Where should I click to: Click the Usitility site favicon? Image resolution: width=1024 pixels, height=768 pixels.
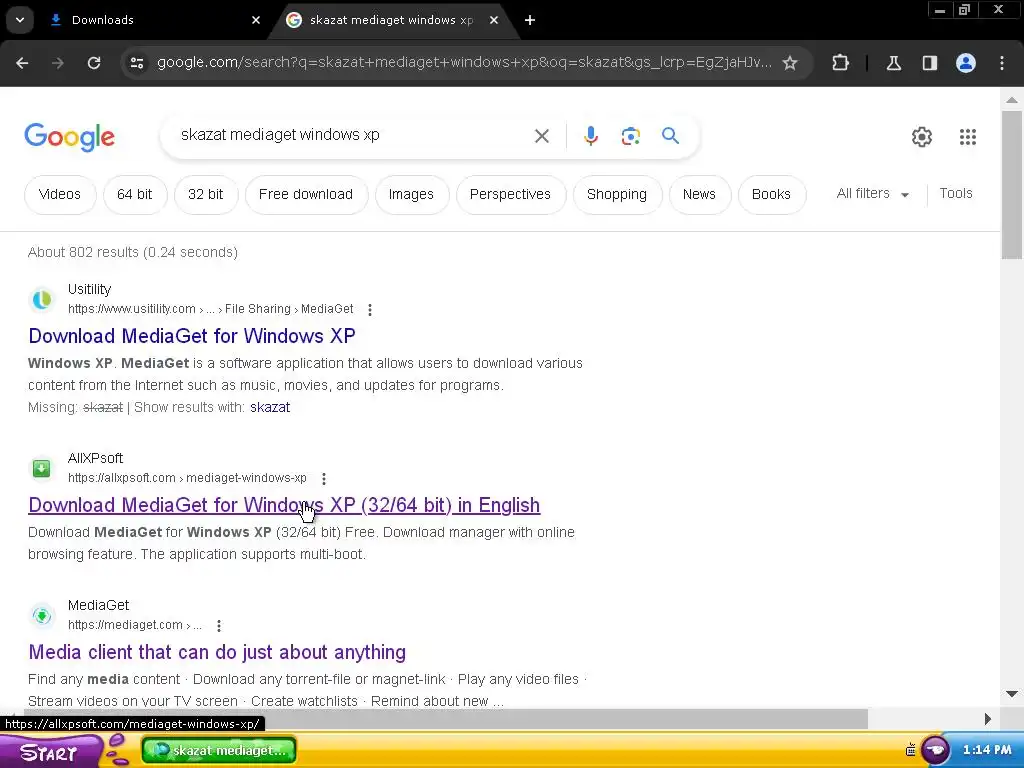(42, 299)
